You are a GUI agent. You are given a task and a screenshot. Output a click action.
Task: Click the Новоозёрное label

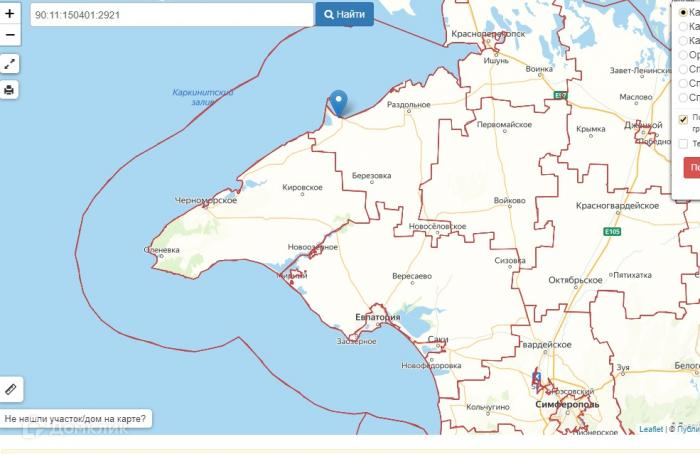tap(312, 247)
